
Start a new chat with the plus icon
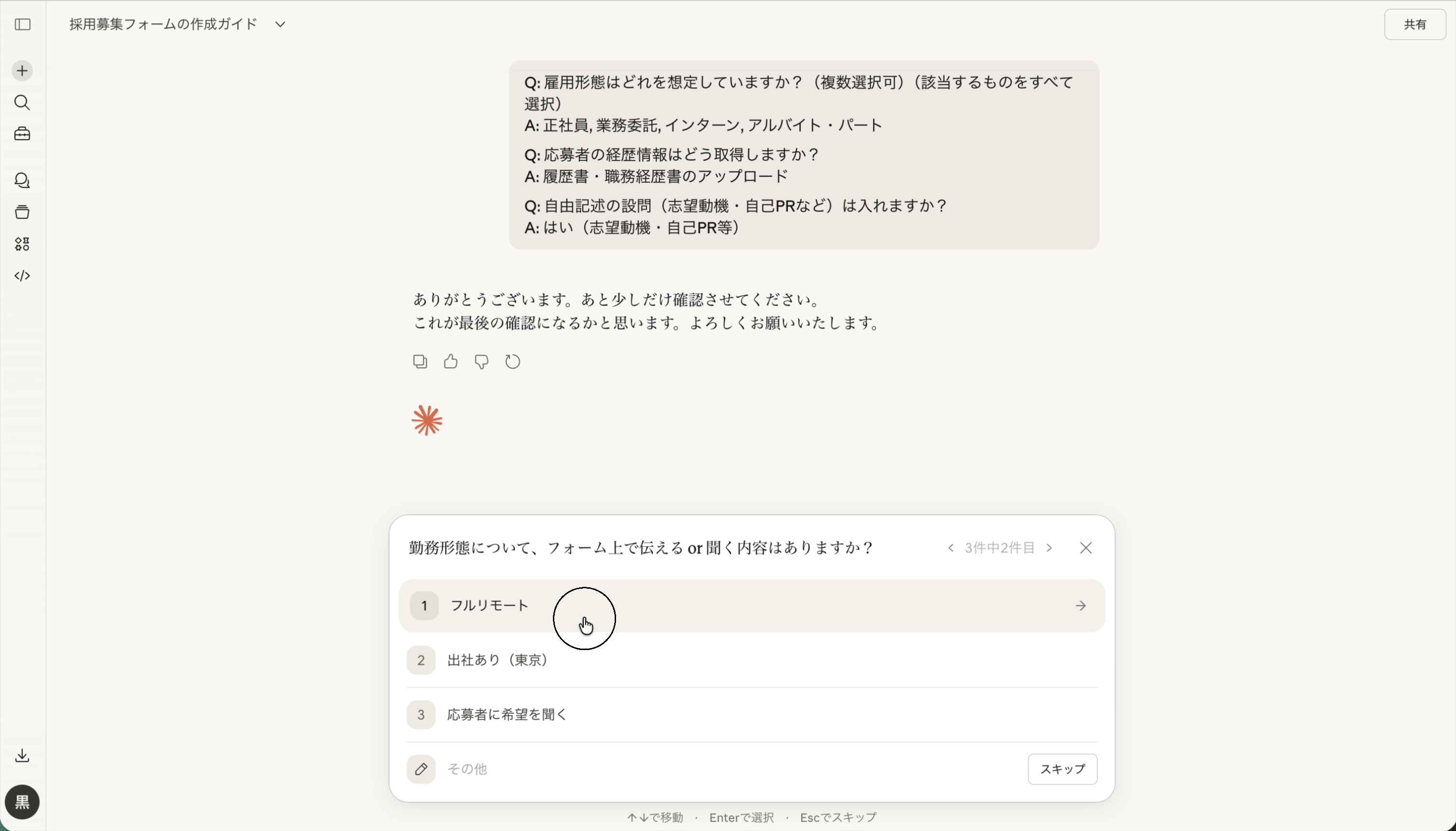(x=22, y=70)
